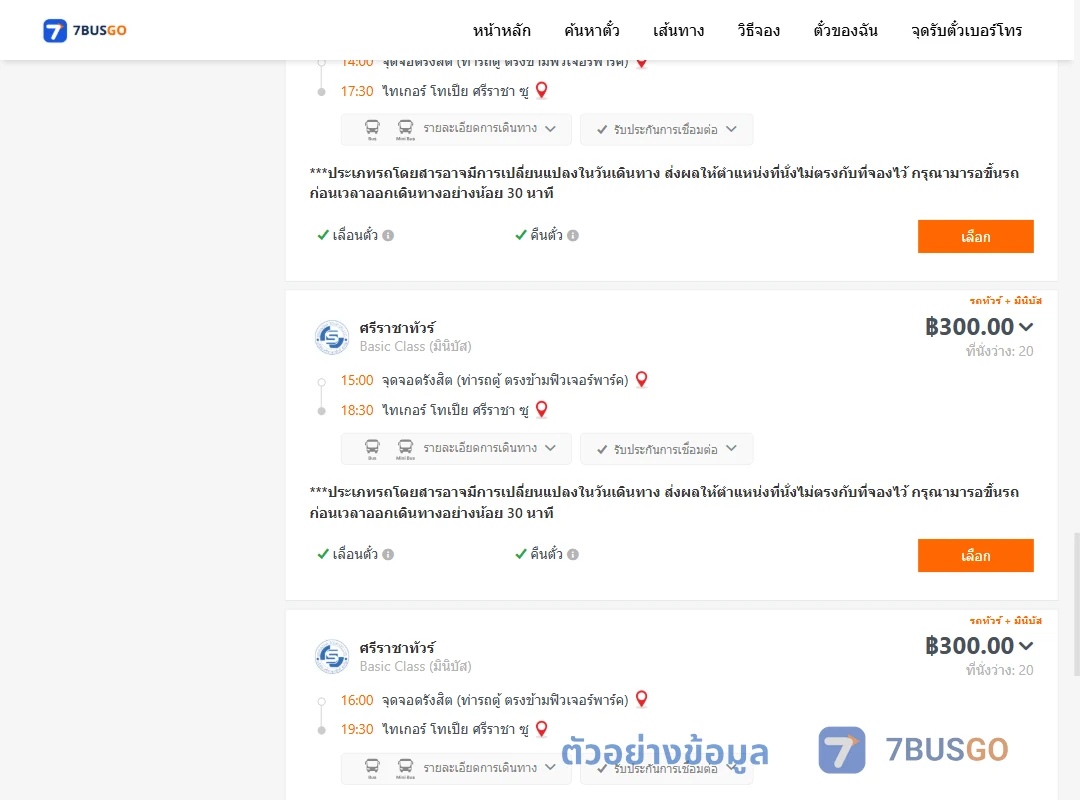Click คืนตั๋ว label in the 15:00 card
This screenshot has width=1080, height=800.
[x=546, y=554]
